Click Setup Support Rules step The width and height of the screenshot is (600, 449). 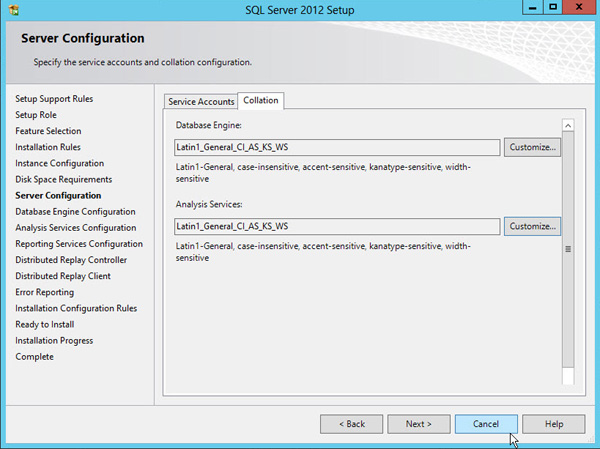point(54,99)
